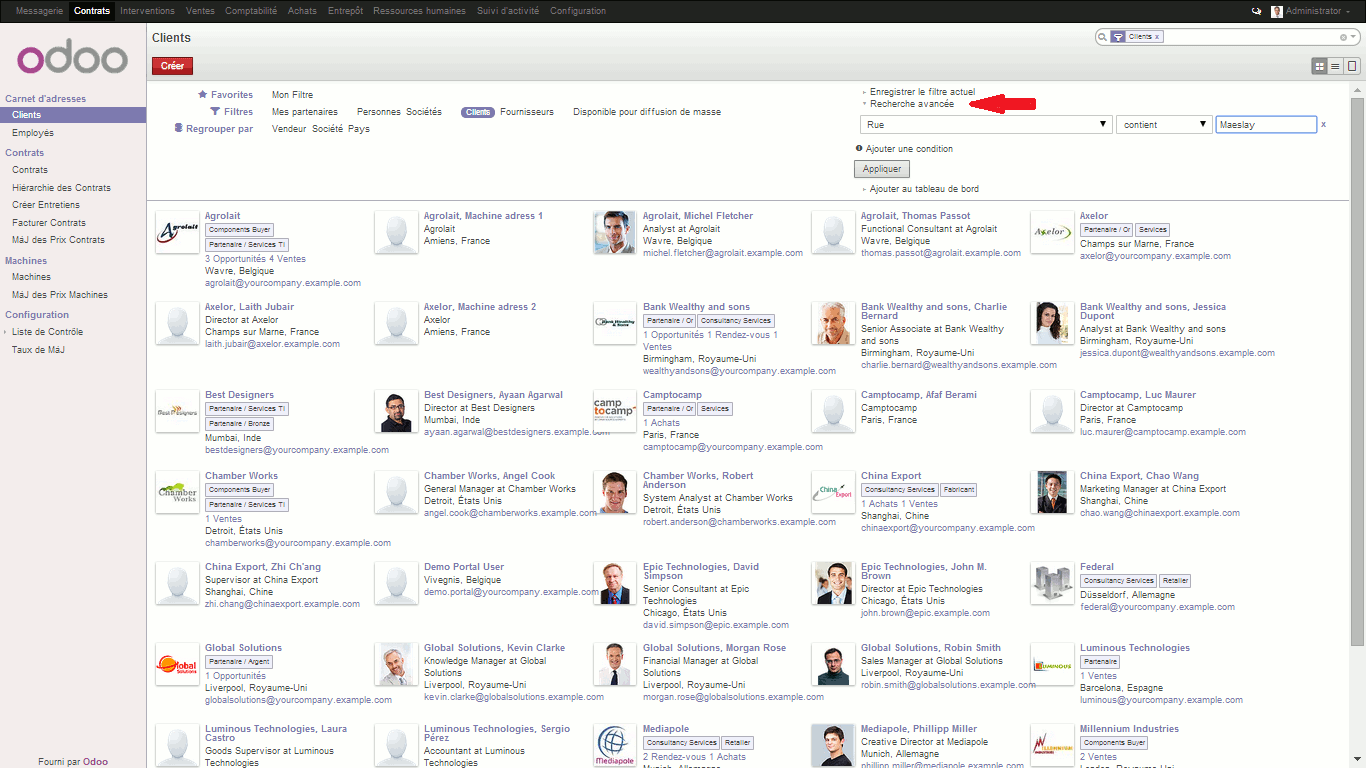Open the chat conversations icon in top bar
The width and height of the screenshot is (1366, 768).
click(x=1256, y=11)
